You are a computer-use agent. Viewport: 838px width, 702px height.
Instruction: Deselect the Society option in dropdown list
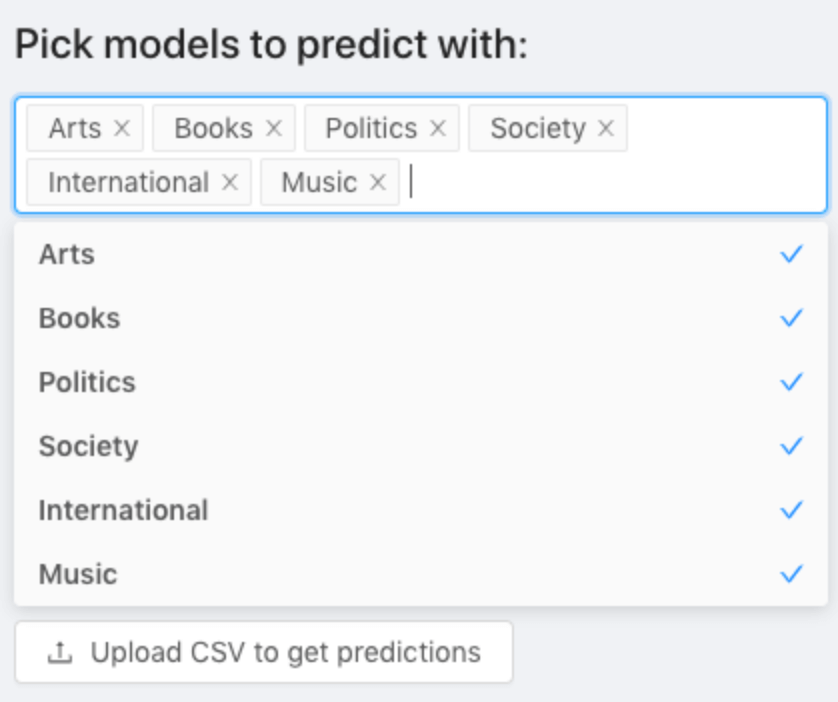tap(421, 446)
